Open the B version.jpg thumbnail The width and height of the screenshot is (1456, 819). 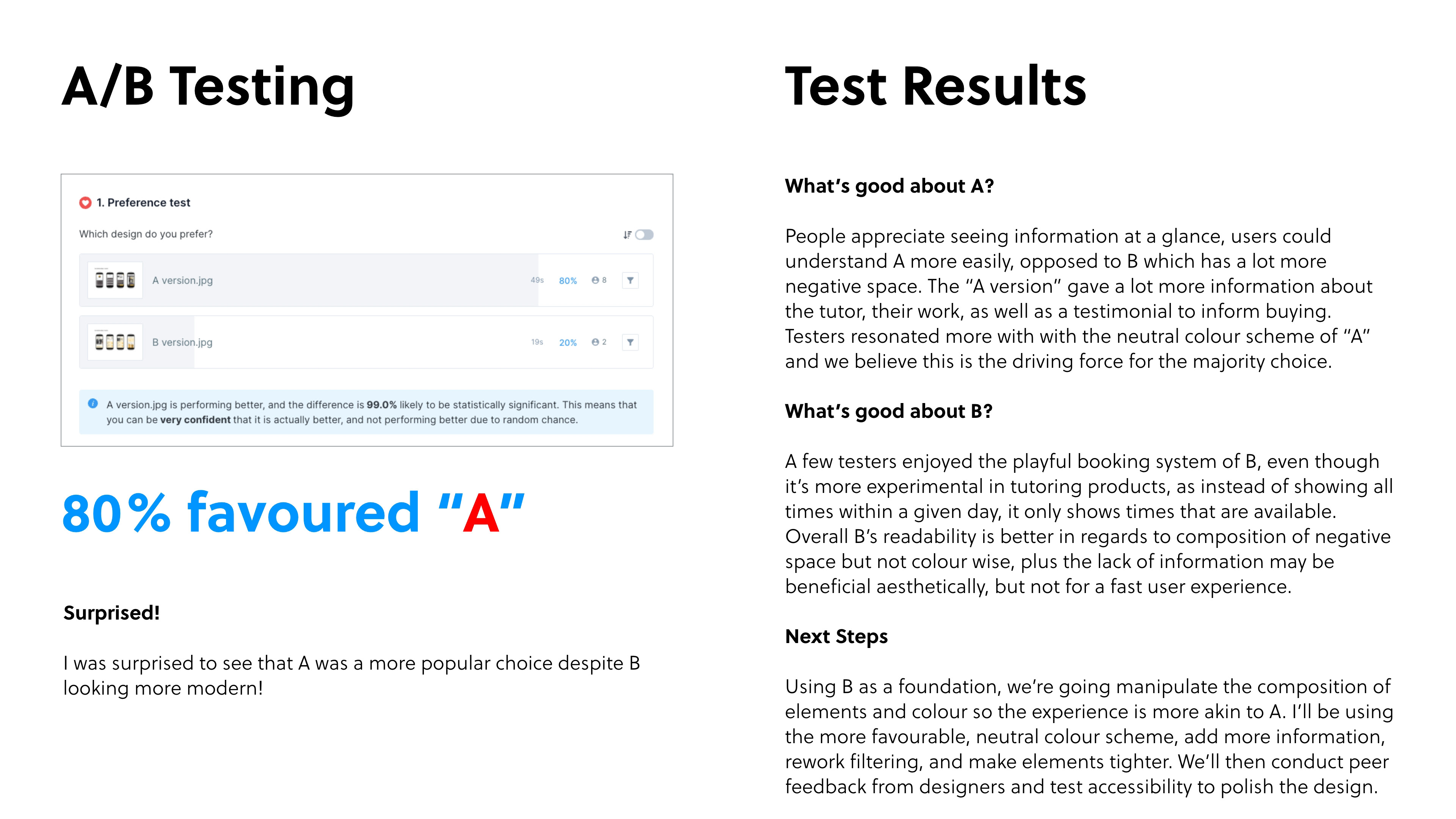115,342
